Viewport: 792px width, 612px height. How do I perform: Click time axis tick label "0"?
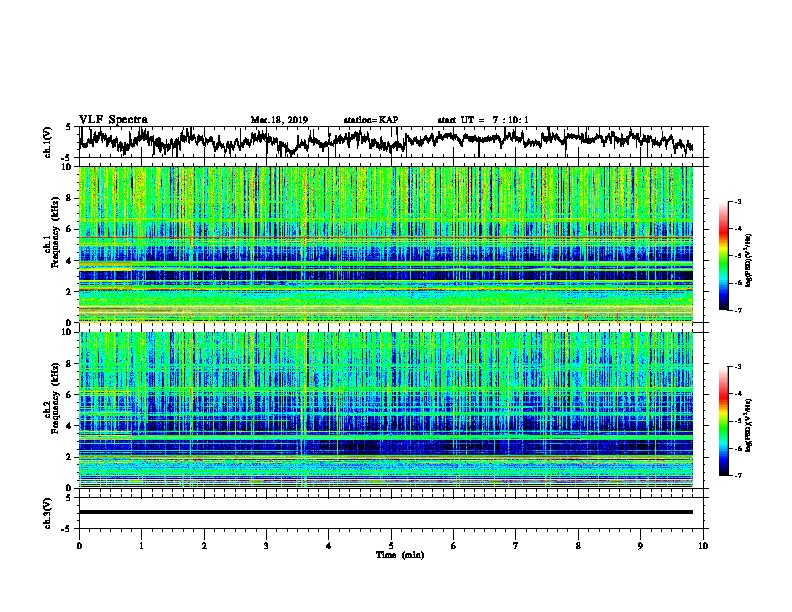coord(79,546)
